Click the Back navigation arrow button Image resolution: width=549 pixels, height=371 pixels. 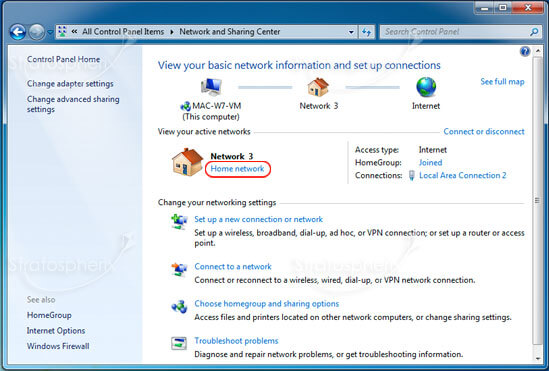tap(18, 32)
